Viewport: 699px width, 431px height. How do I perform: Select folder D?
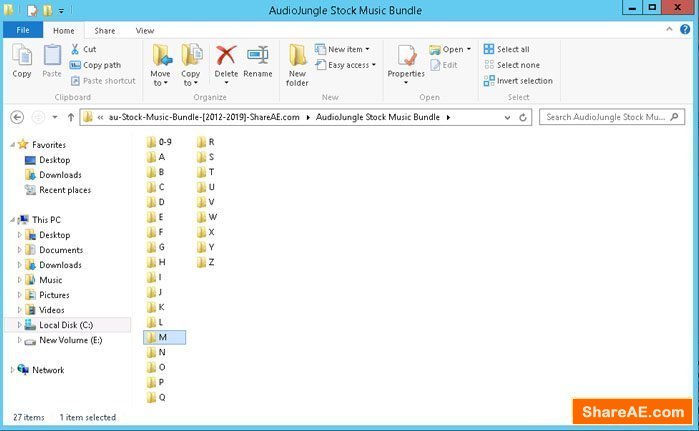click(156, 202)
